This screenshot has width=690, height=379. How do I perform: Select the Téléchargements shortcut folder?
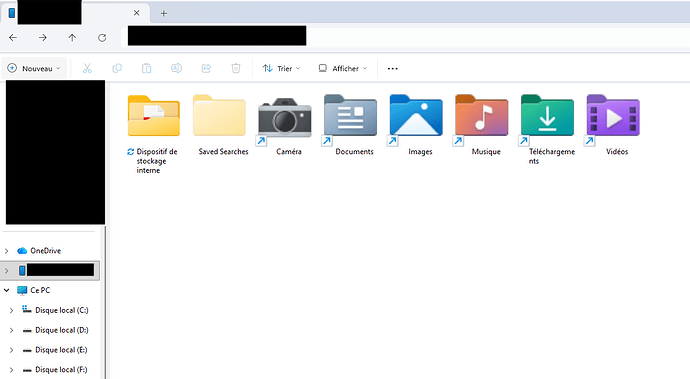(x=548, y=129)
